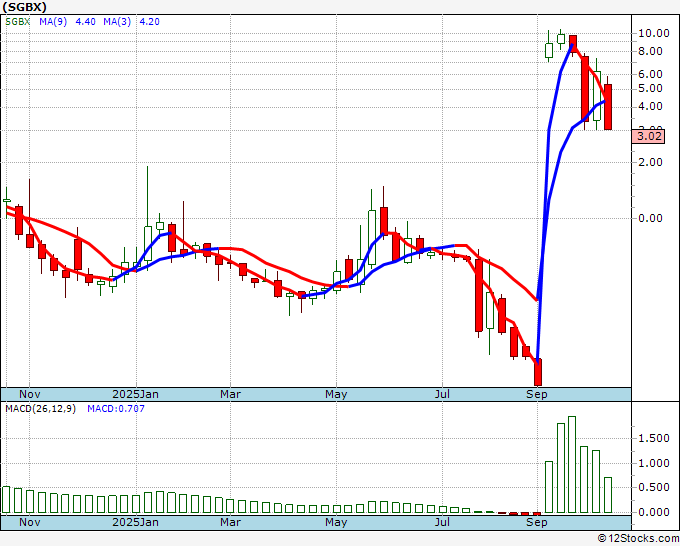Click Jul on the price chart time axis
Image resolution: width=680 pixels, height=546 pixels.
[x=442, y=394]
